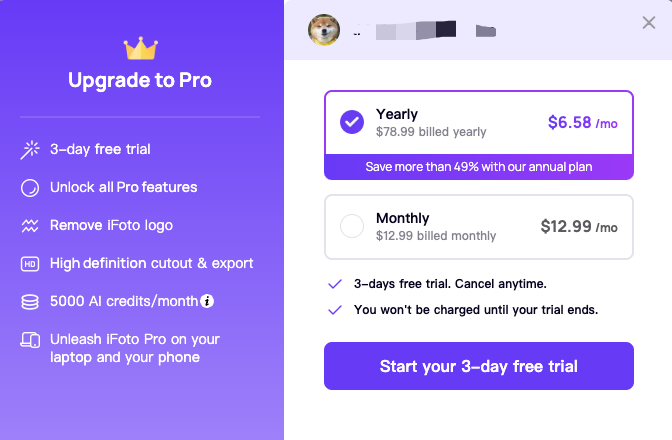Click the golden crown icon
This screenshot has height=440, width=672.
pos(141,48)
